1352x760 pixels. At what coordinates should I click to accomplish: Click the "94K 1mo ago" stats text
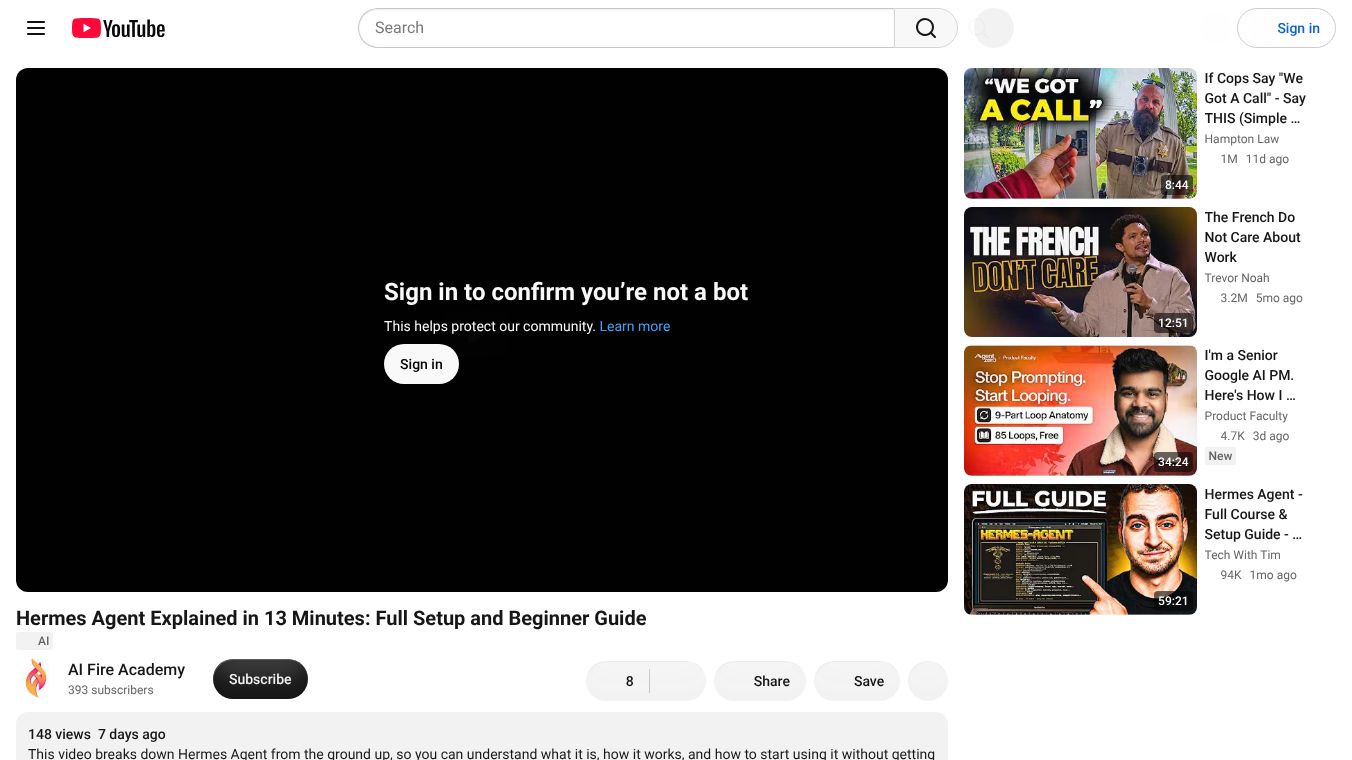(x=1258, y=575)
